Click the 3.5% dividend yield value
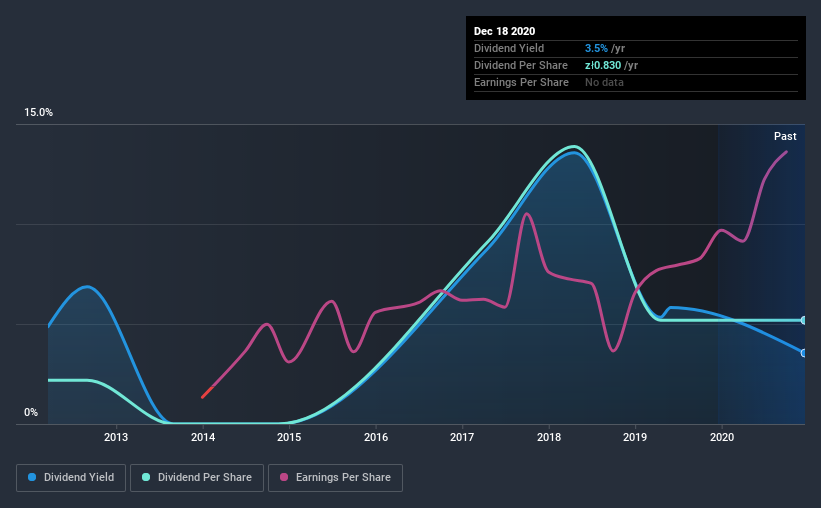Screen dimensions: 821x508 [x=596, y=48]
